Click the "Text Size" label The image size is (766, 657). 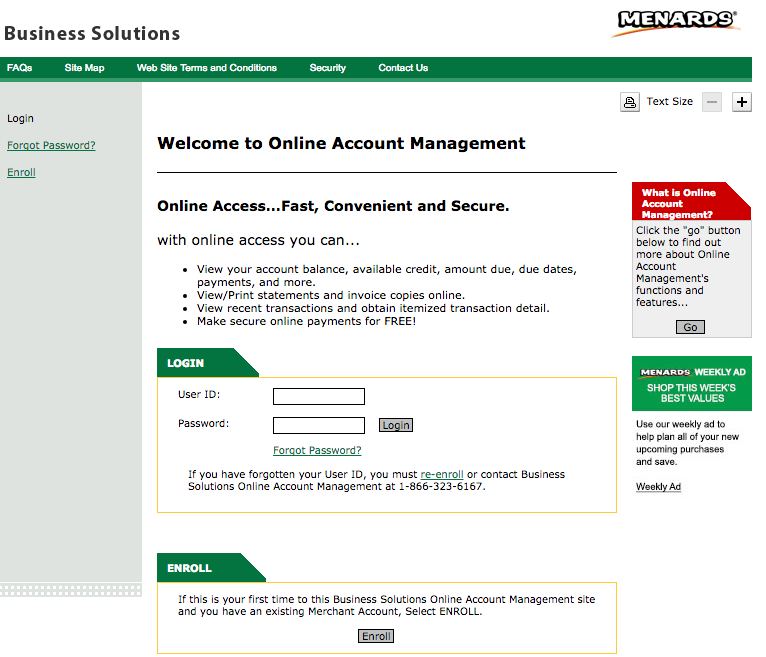click(x=669, y=102)
